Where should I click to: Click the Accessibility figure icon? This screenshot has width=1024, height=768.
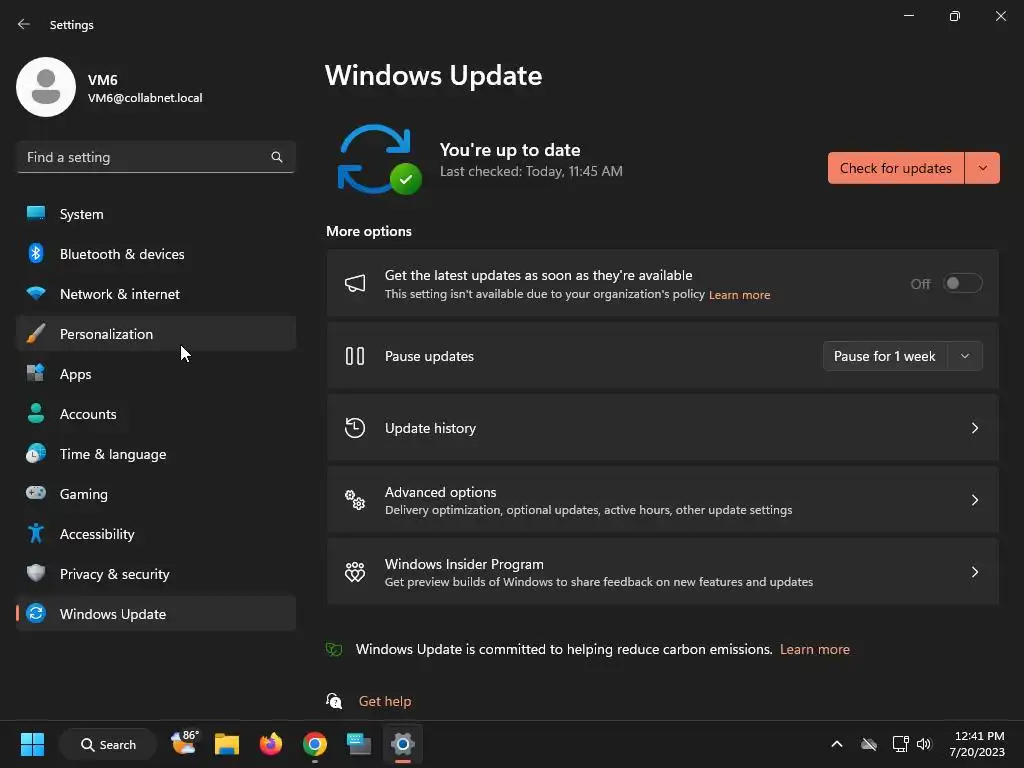(36, 534)
